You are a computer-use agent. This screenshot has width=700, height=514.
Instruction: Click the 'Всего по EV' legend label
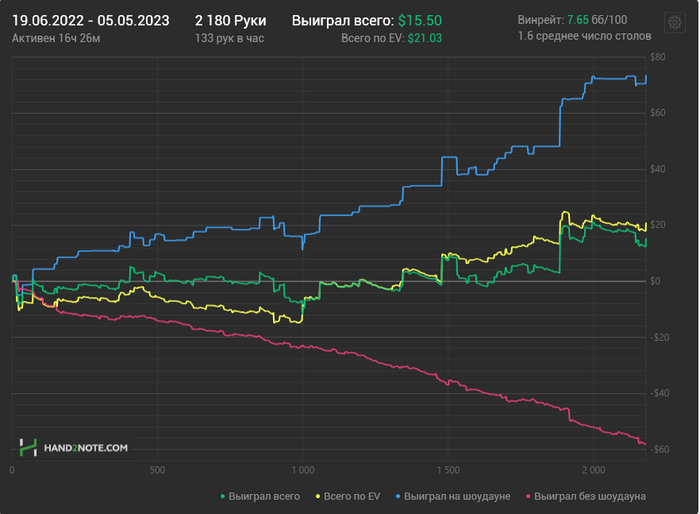[x=352, y=497]
